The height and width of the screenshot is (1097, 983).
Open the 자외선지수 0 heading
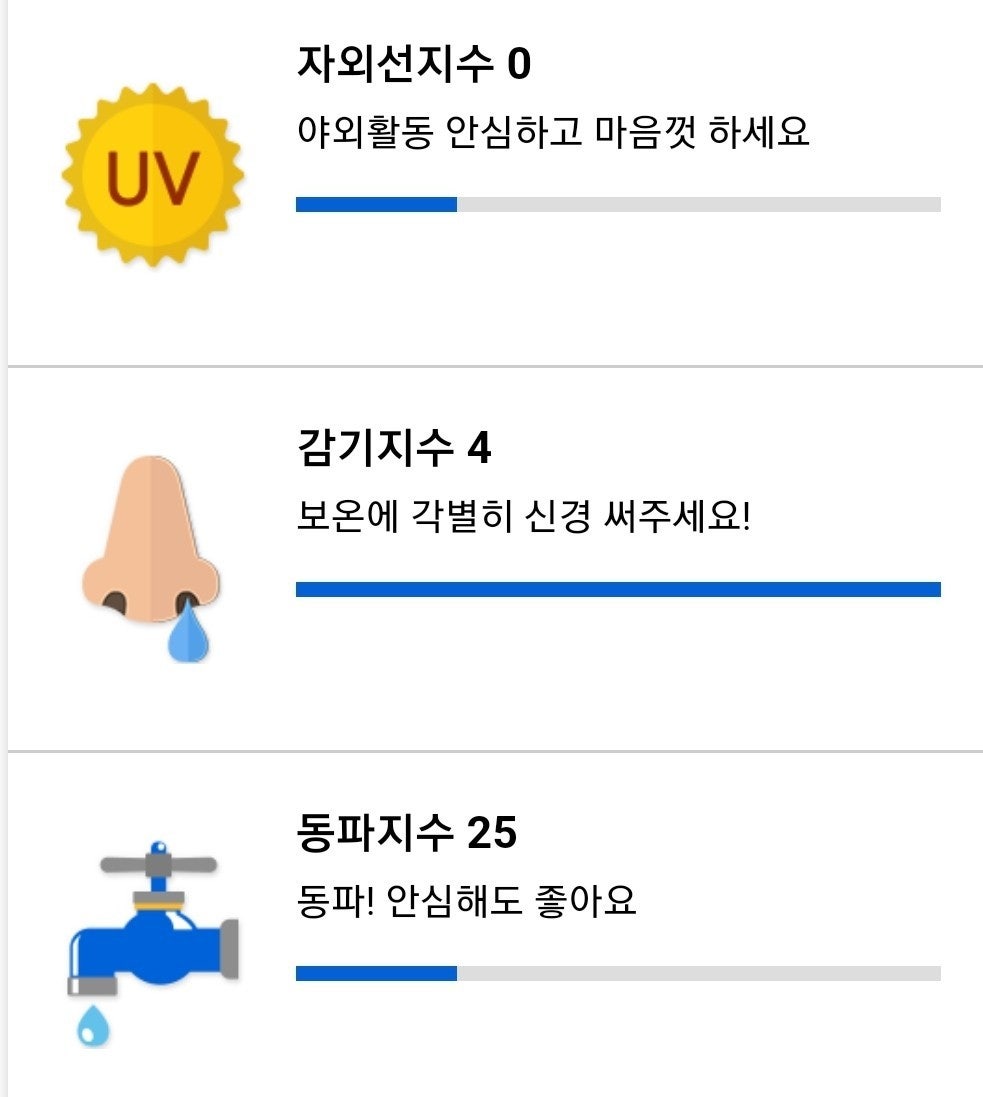click(x=414, y=66)
